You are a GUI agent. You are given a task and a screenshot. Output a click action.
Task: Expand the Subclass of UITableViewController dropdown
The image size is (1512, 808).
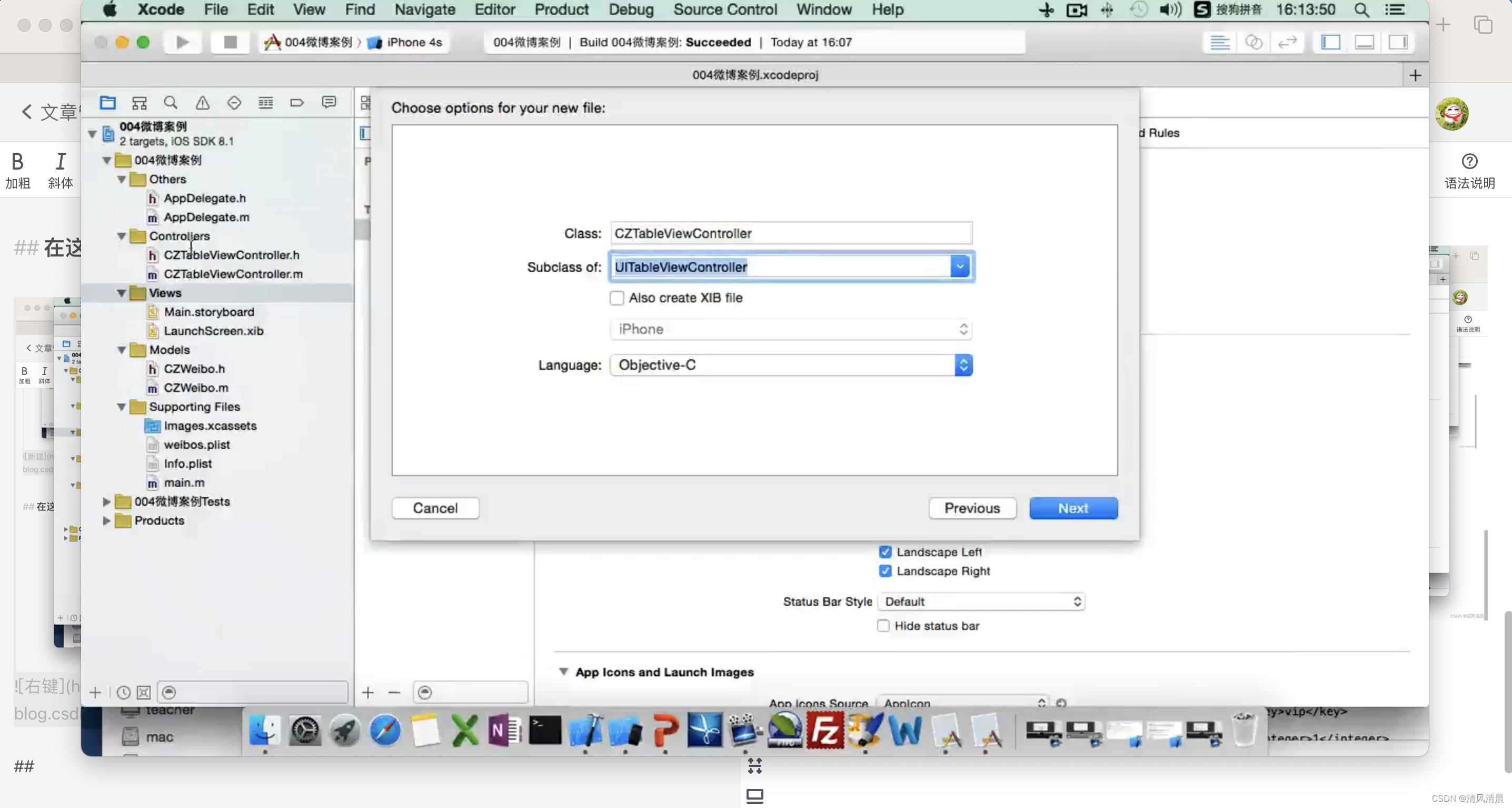pyautogui.click(x=960, y=266)
